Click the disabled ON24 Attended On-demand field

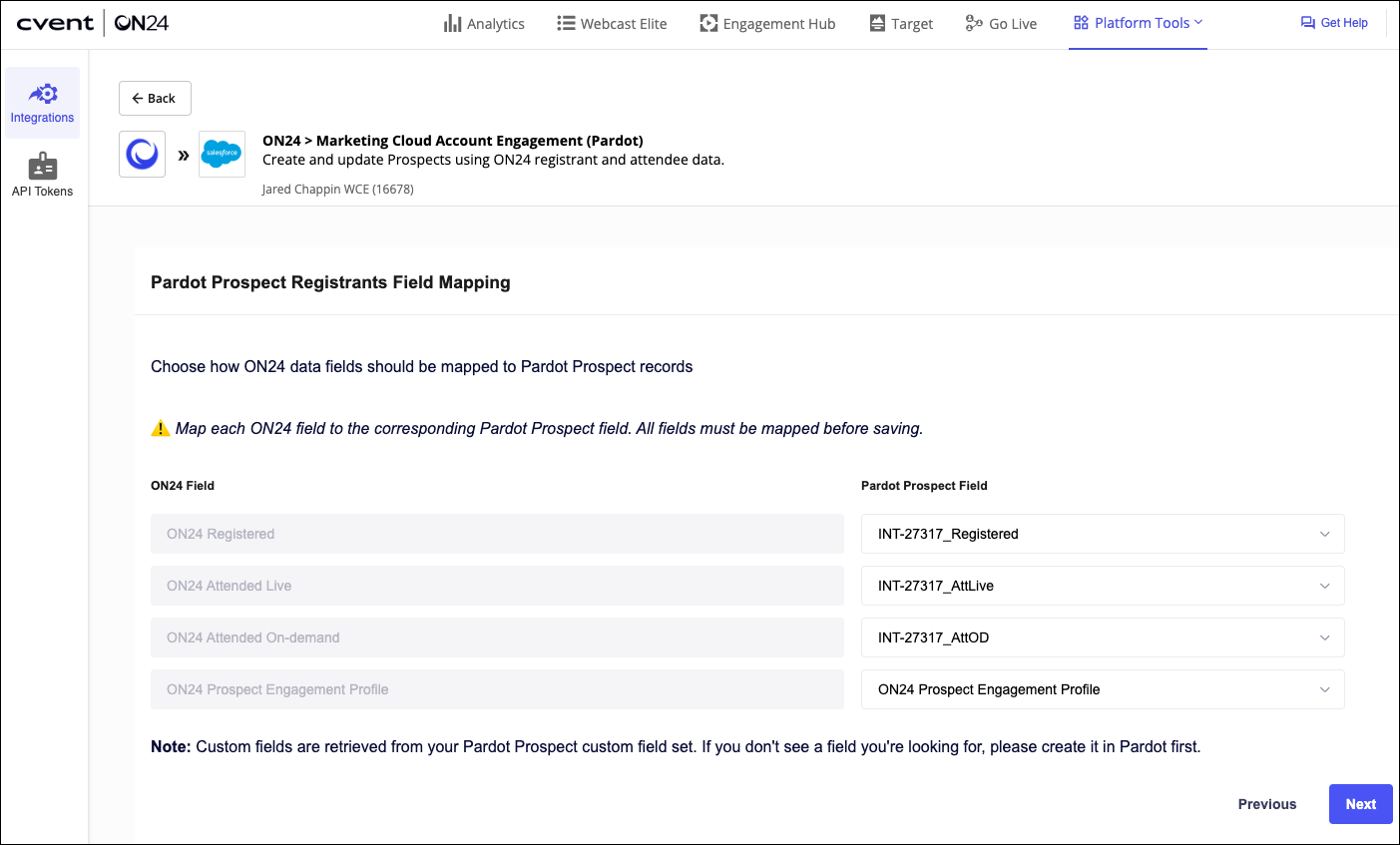497,637
